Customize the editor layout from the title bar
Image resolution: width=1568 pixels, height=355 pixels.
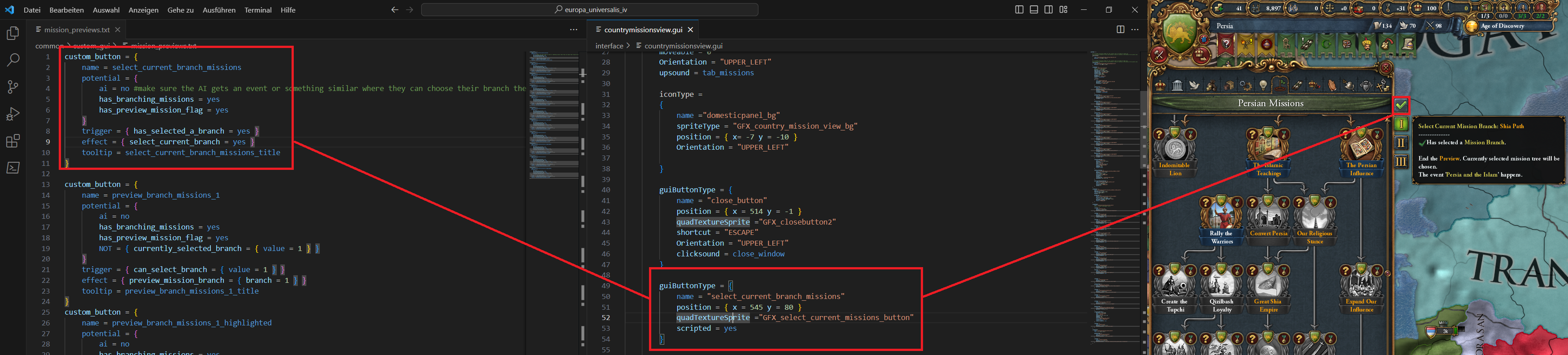(x=1063, y=10)
